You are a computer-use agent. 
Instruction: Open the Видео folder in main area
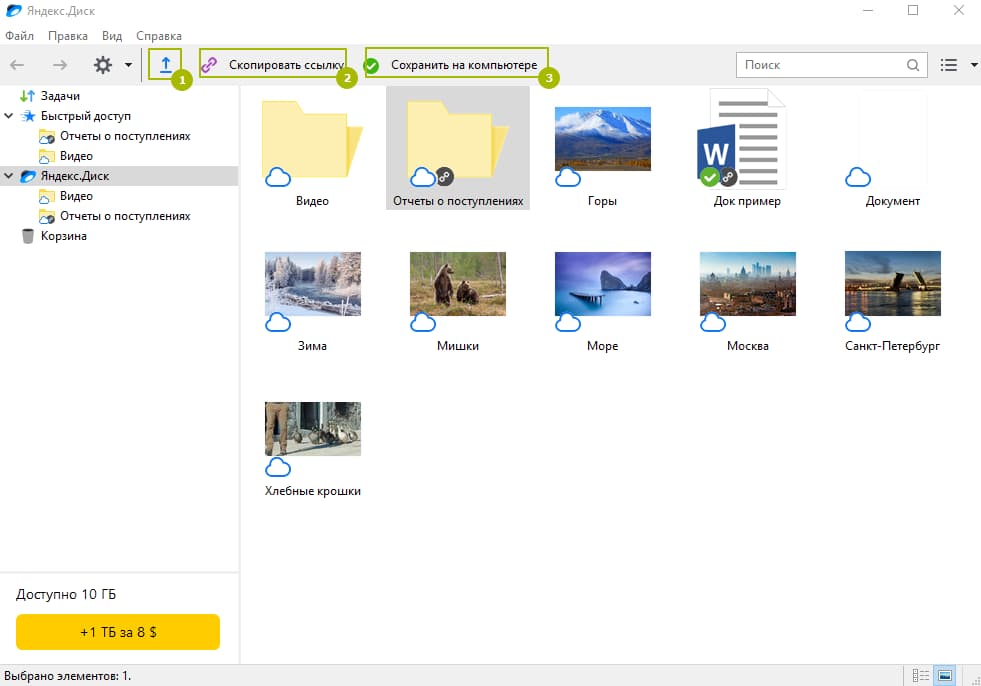[x=311, y=140]
